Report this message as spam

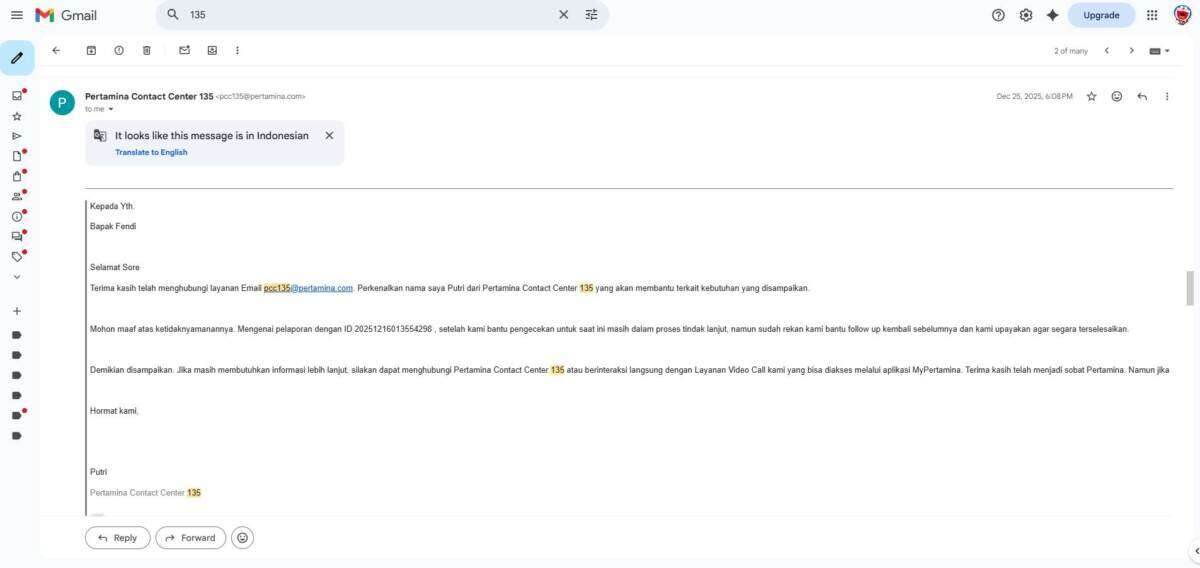point(119,50)
